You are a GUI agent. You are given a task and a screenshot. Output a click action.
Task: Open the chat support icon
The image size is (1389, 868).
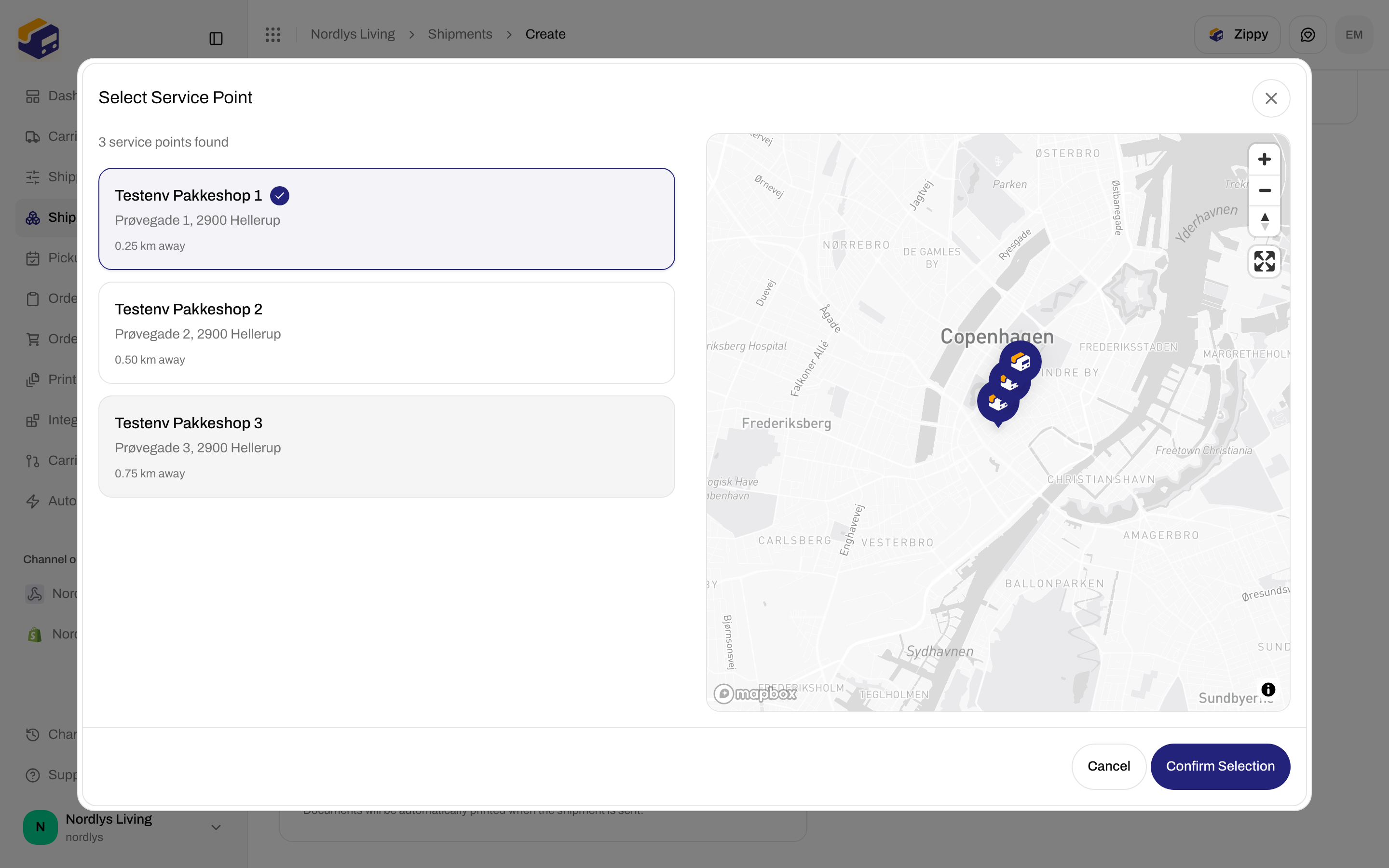click(x=1307, y=34)
